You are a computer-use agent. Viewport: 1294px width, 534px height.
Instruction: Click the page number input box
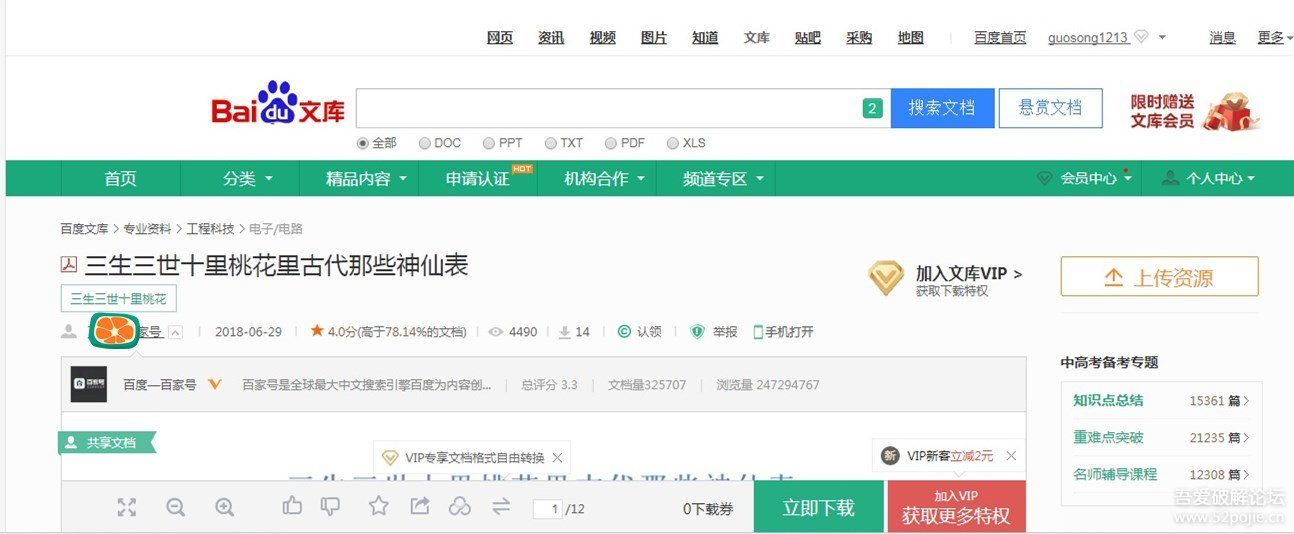(x=547, y=509)
